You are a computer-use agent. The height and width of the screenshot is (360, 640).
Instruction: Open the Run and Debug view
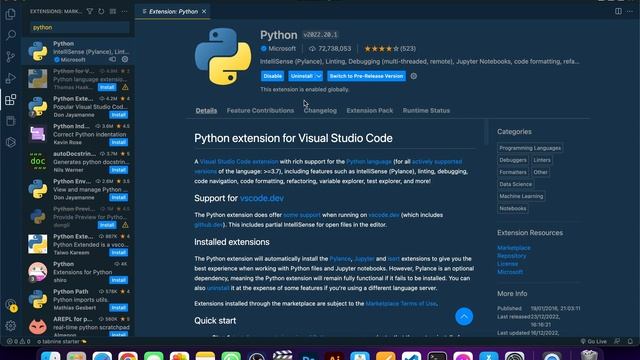click(x=11, y=78)
